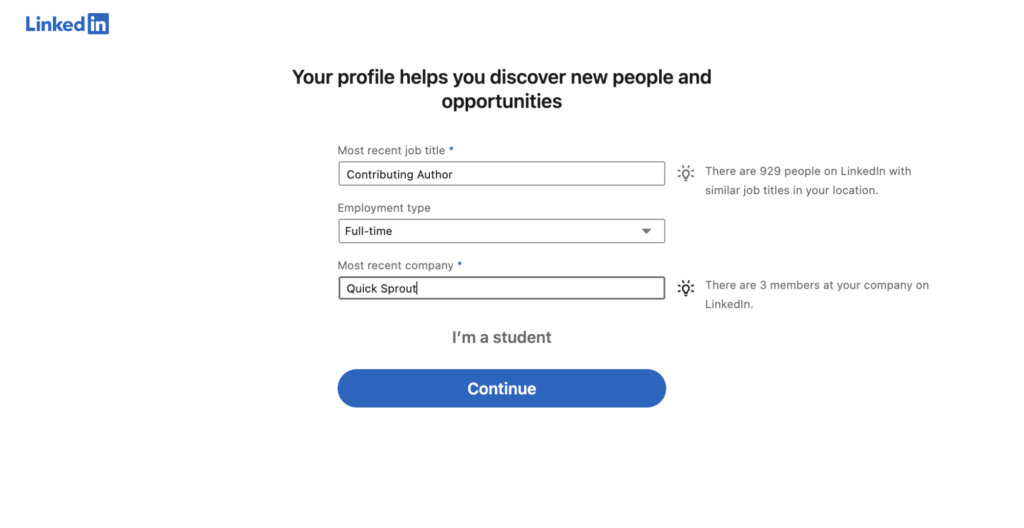The image size is (1024, 528).
Task: Click the Employment type dropdown arrow
Action: tap(646, 231)
